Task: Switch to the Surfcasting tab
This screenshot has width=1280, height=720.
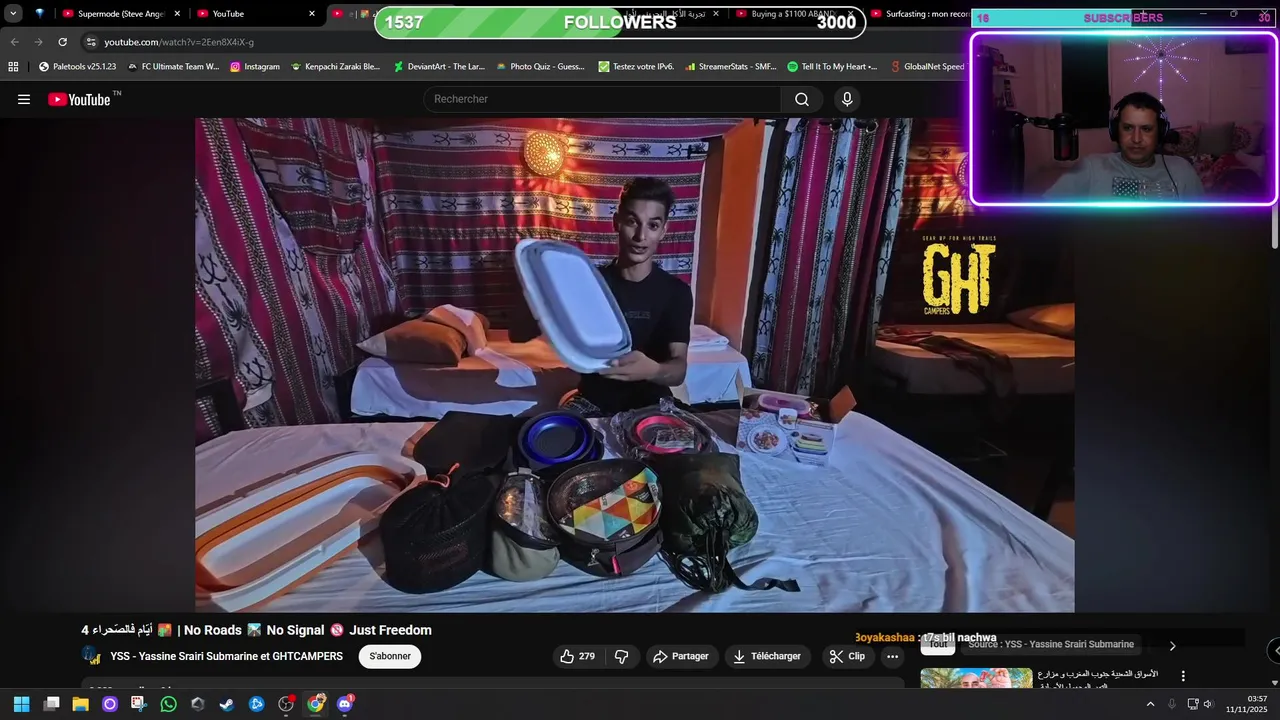Action: 920,14
